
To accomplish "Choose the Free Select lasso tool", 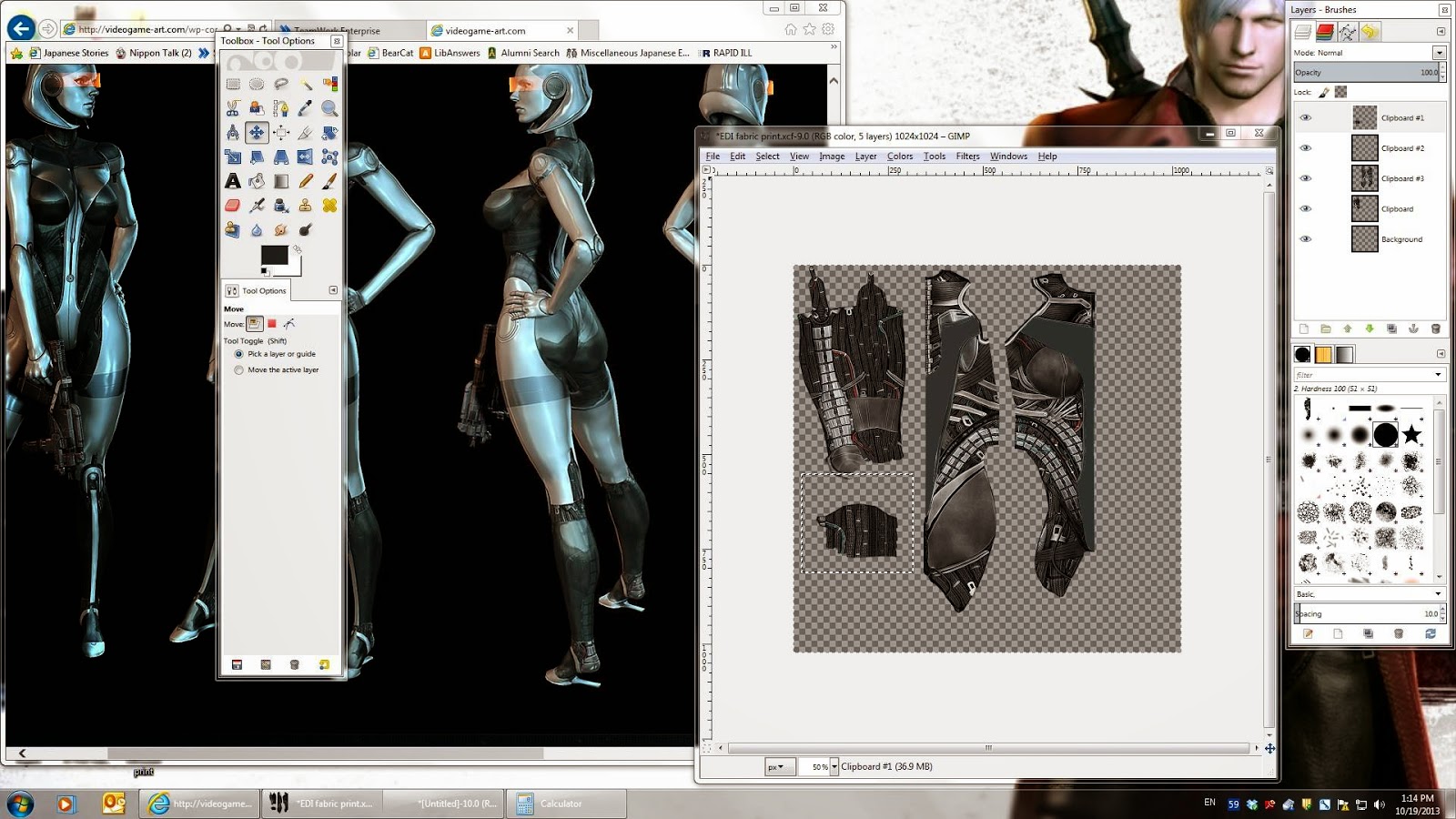I will pos(281,84).
